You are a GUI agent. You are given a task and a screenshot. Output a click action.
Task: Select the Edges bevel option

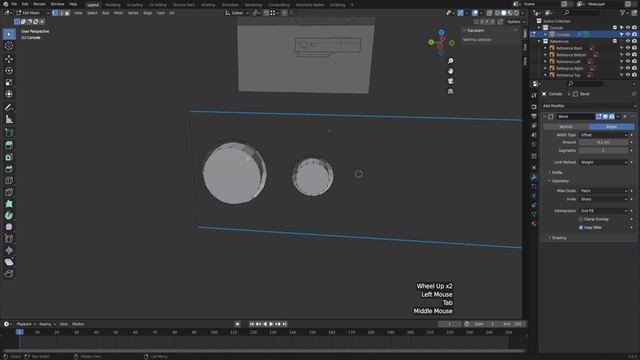[x=611, y=127]
